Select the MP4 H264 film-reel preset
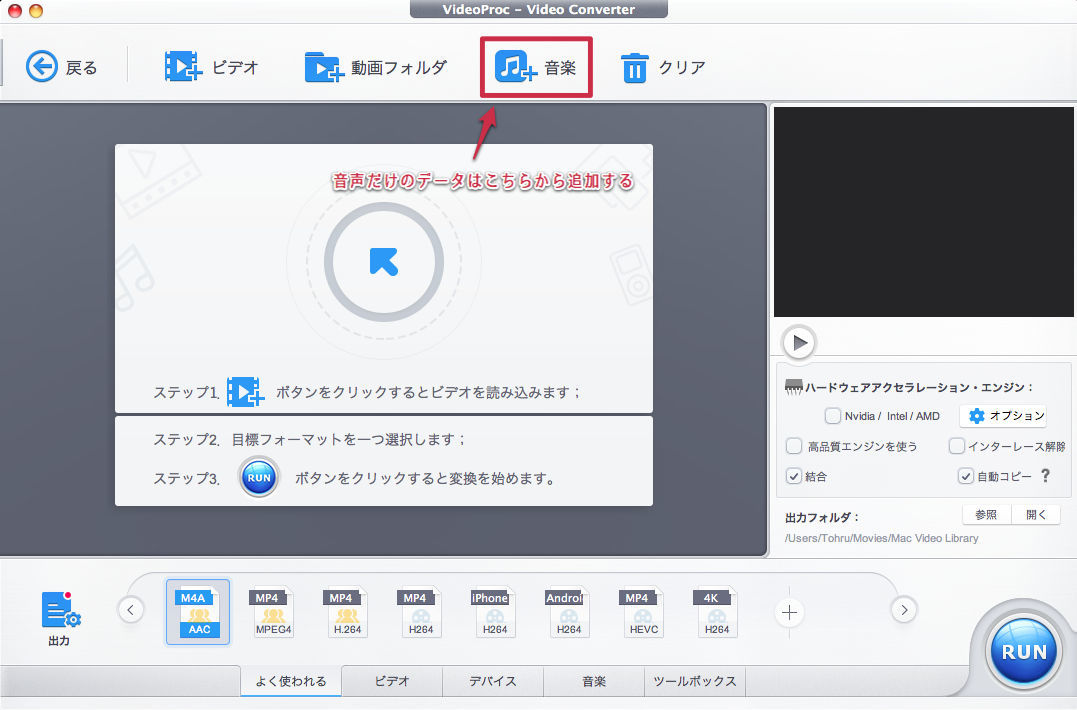The height and width of the screenshot is (710, 1077). pyautogui.click(x=420, y=612)
